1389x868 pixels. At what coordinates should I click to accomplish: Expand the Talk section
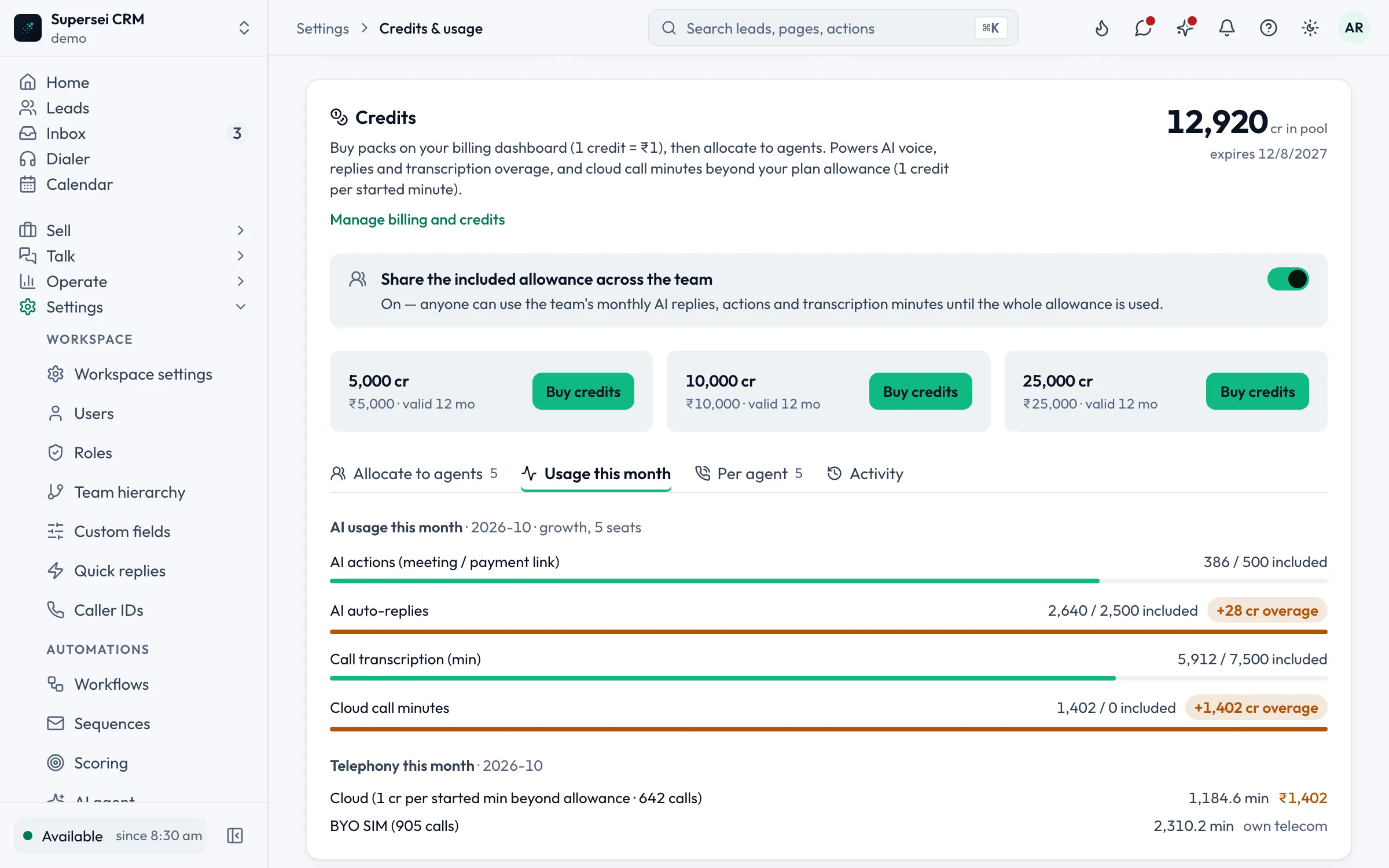pos(133,256)
